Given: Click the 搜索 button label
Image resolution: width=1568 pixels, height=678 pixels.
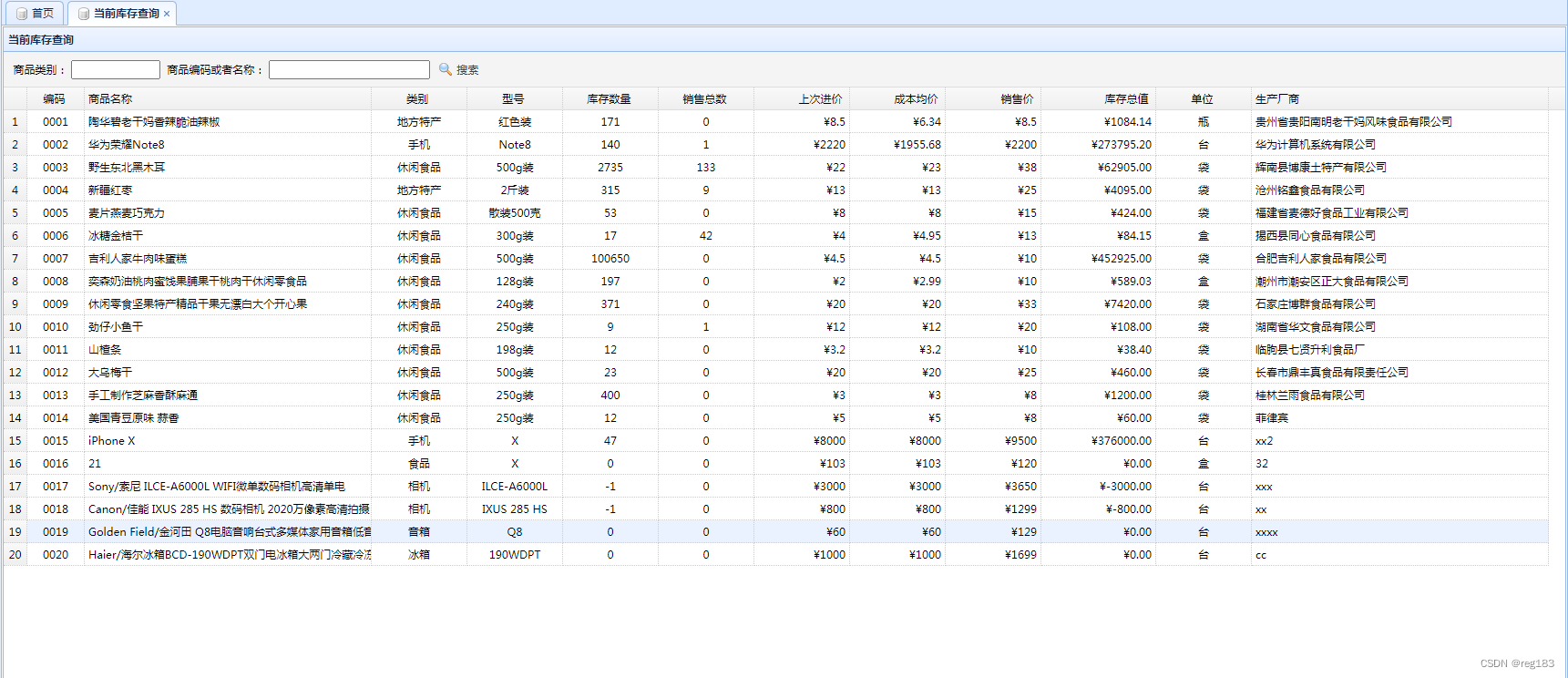Looking at the screenshot, I should [467, 69].
